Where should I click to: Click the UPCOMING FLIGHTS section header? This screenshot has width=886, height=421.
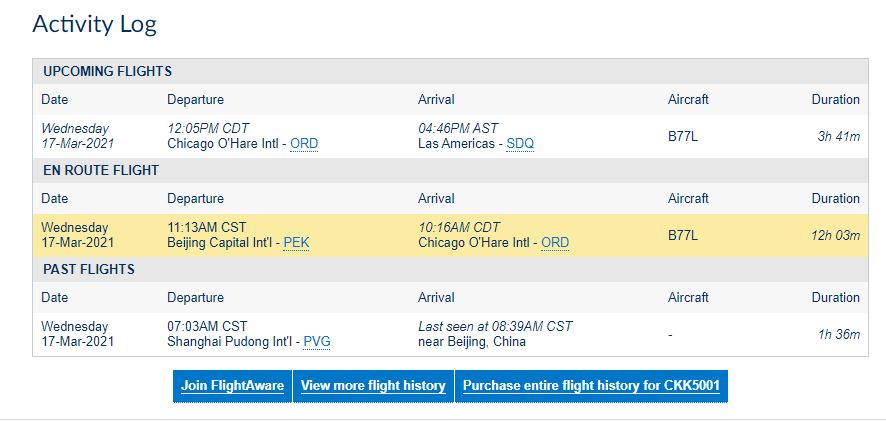(107, 72)
